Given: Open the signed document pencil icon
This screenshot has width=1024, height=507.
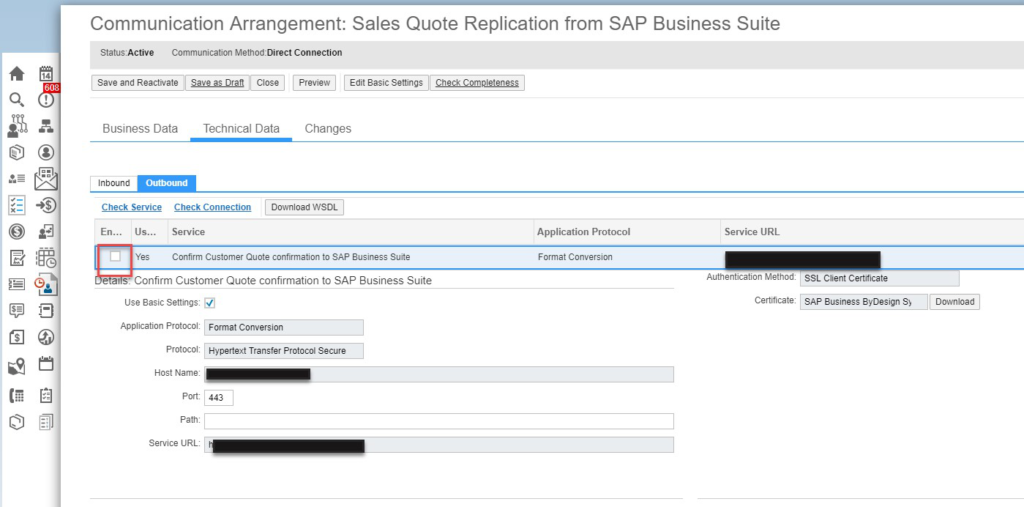Looking at the screenshot, I should pyautogui.click(x=17, y=258).
